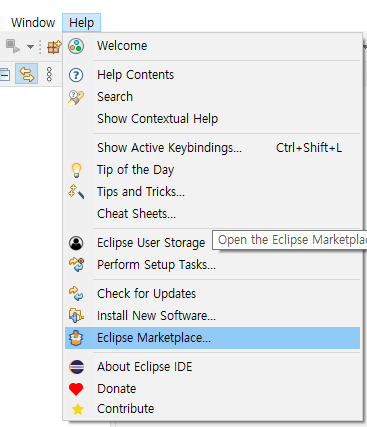Click the Tip of the Day lightbulb icon

[76, 170]
